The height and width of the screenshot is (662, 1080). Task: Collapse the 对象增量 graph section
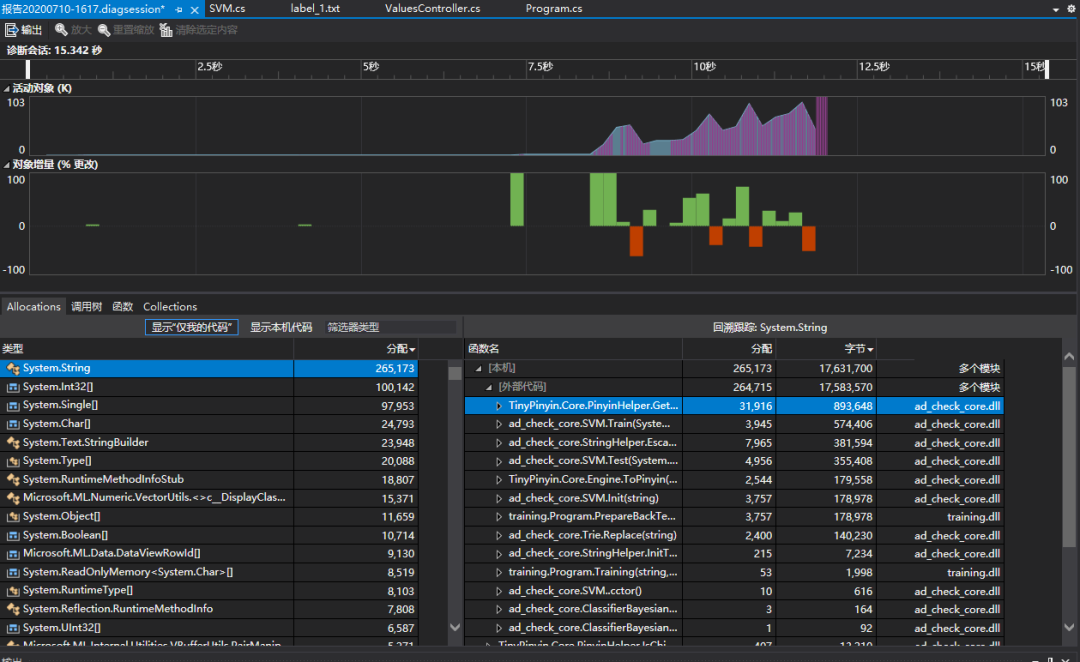[6, 165]
